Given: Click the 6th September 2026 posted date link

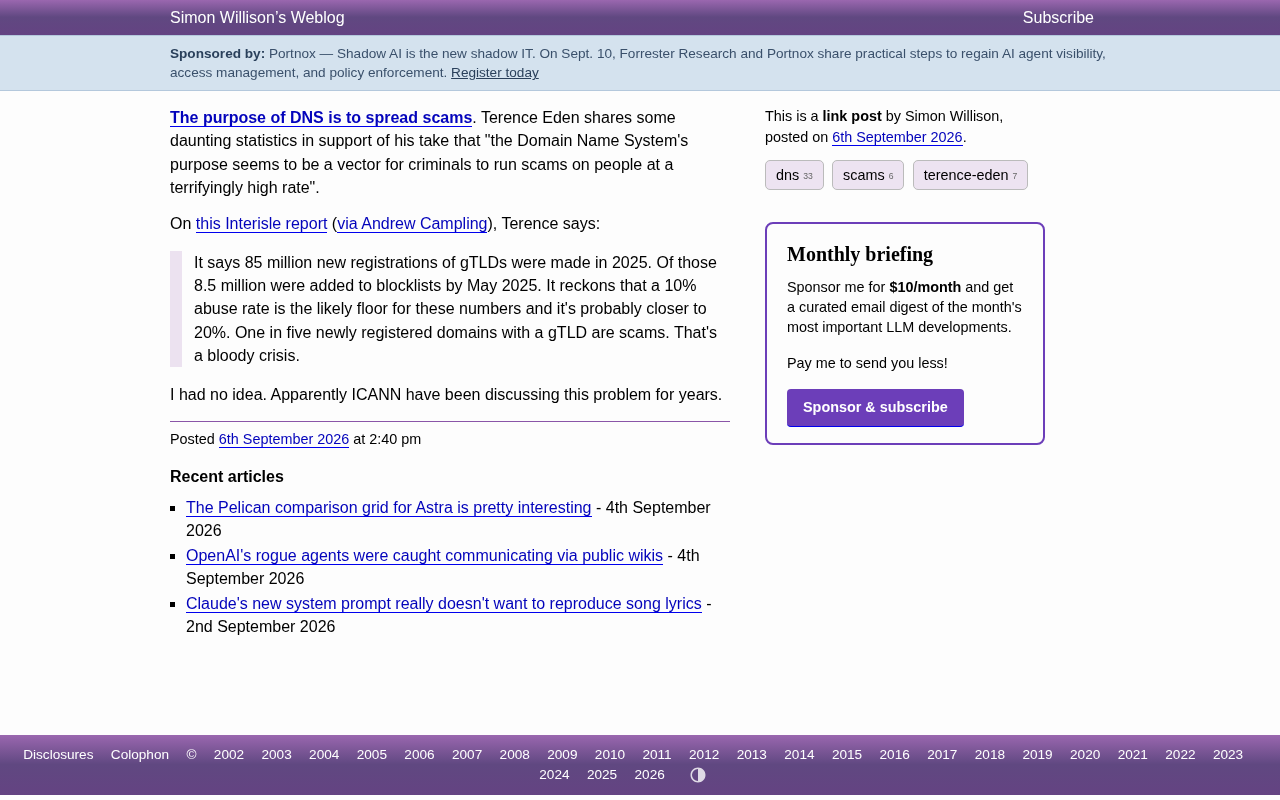Looking at the screenshot, I should (x=284, y=439).
